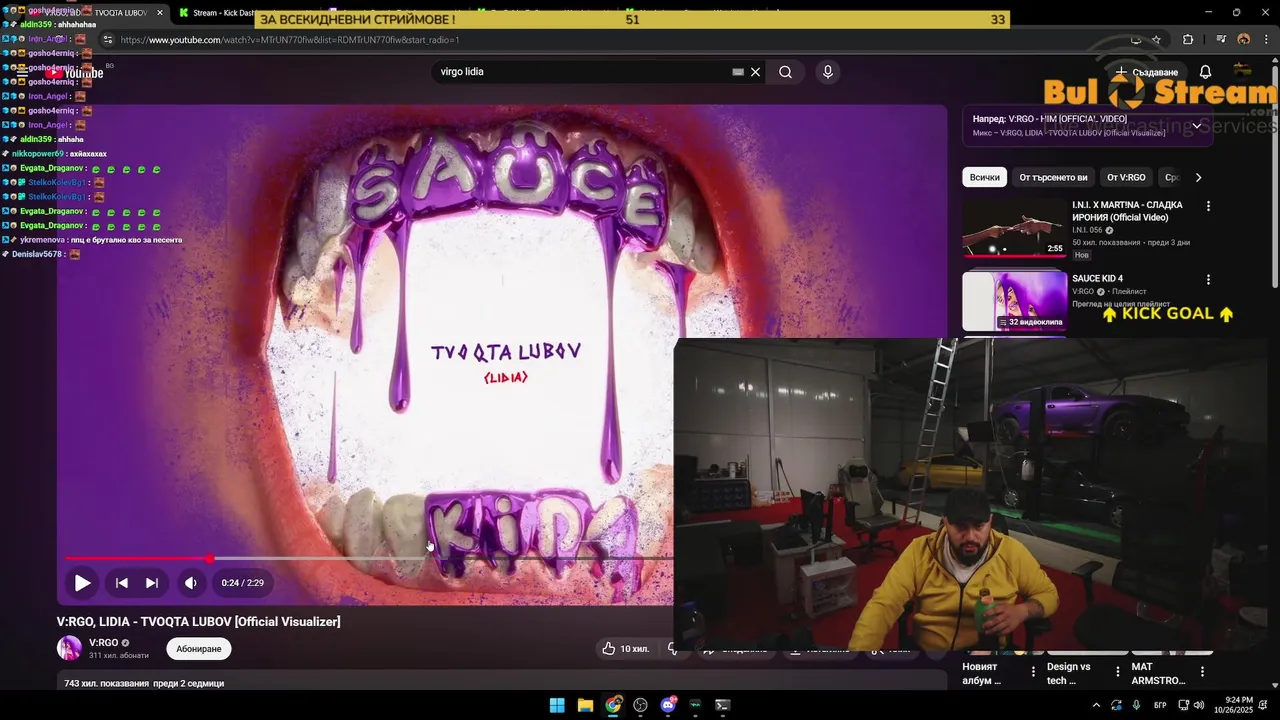Close the TVOQTA LUBOV browser tab
Viewport: 1280px width, 720px height.
160,13
